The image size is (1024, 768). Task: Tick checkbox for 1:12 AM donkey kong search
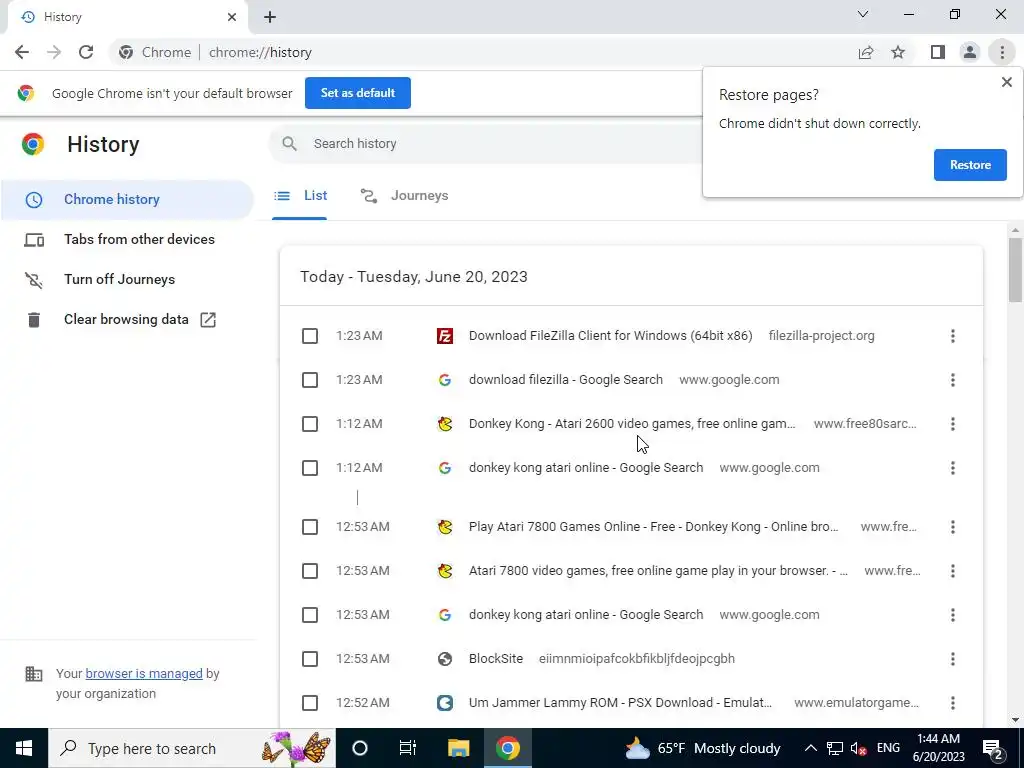pos(310,468)
